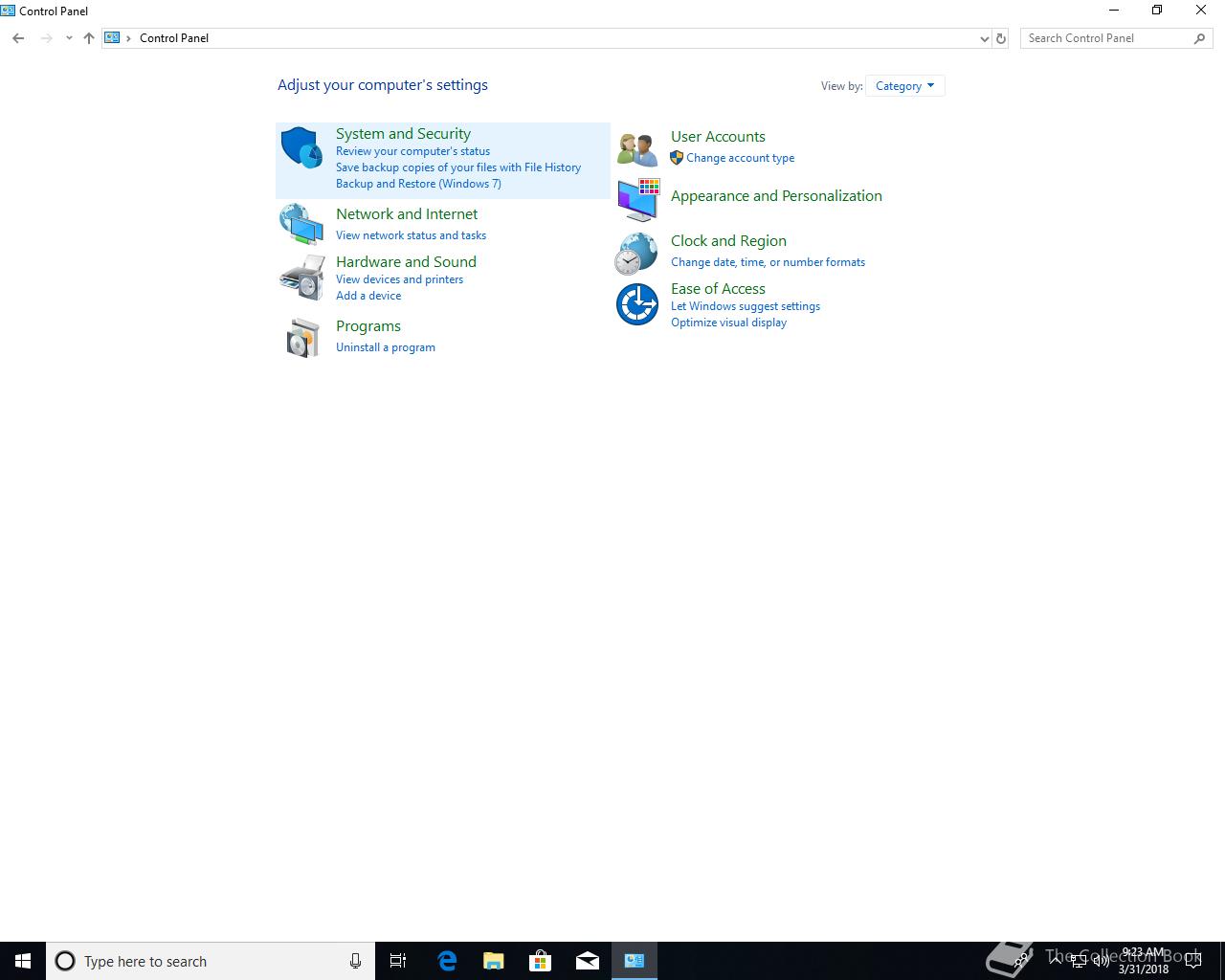Click the Type here to search box
1225x980 pixels.
(211, 961)
